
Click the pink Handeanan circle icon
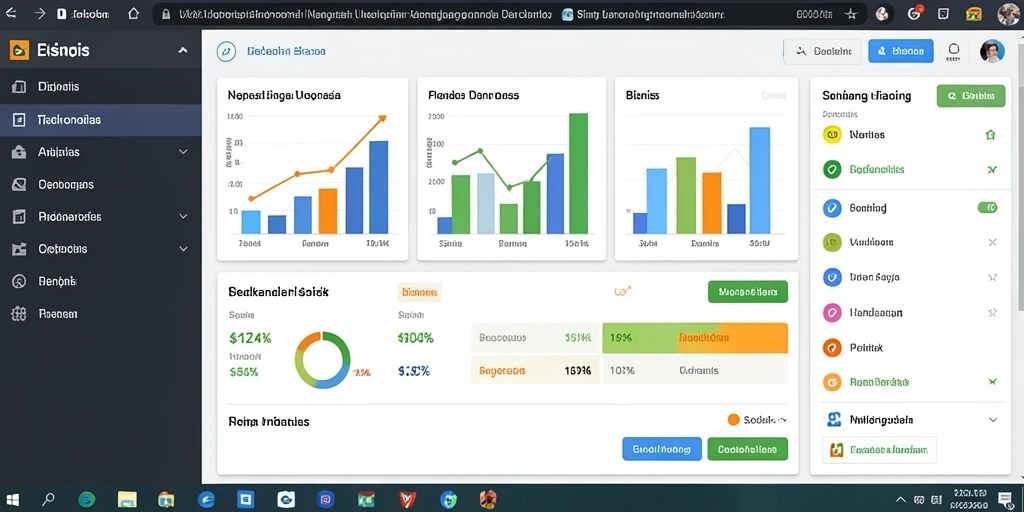pyautogui.click(x=832, y=312)
